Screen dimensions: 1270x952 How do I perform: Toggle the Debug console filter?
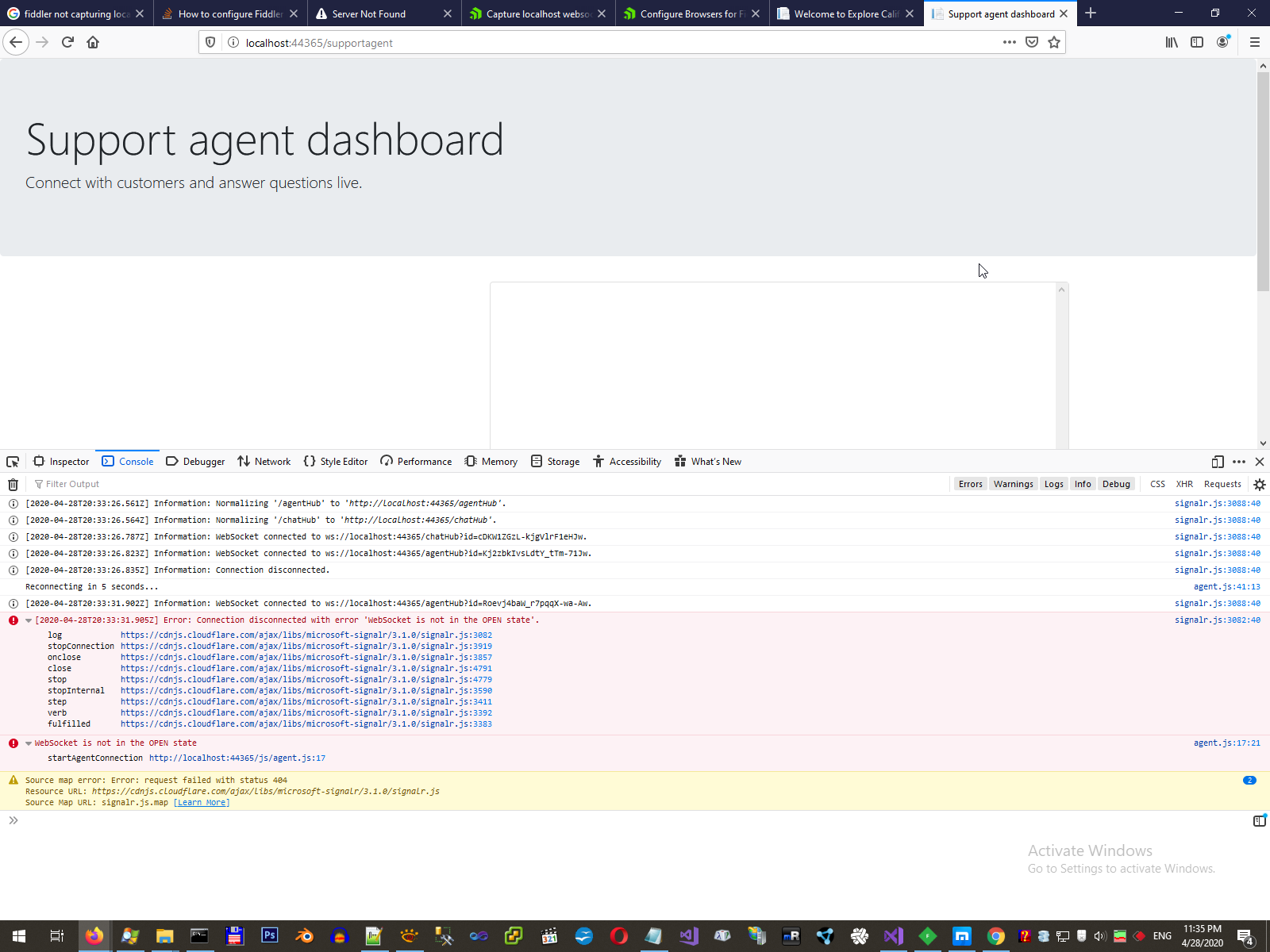point(1116,484)
